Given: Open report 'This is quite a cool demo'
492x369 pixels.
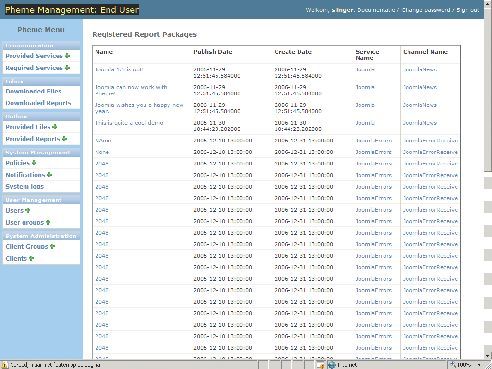Looking at the screenshot, I should [129, 123].
